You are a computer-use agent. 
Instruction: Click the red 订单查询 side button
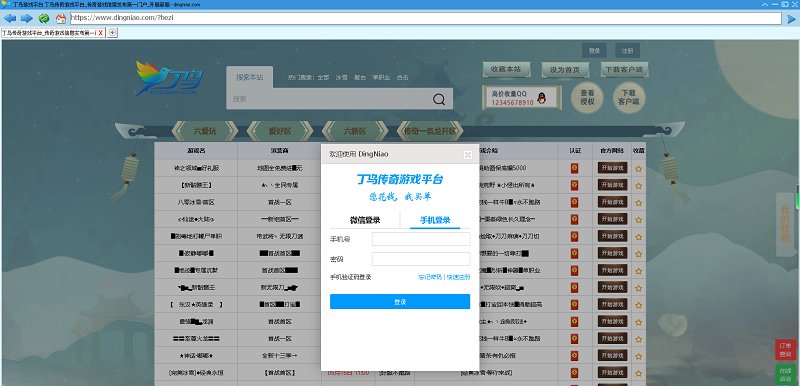tap(784, 350)
